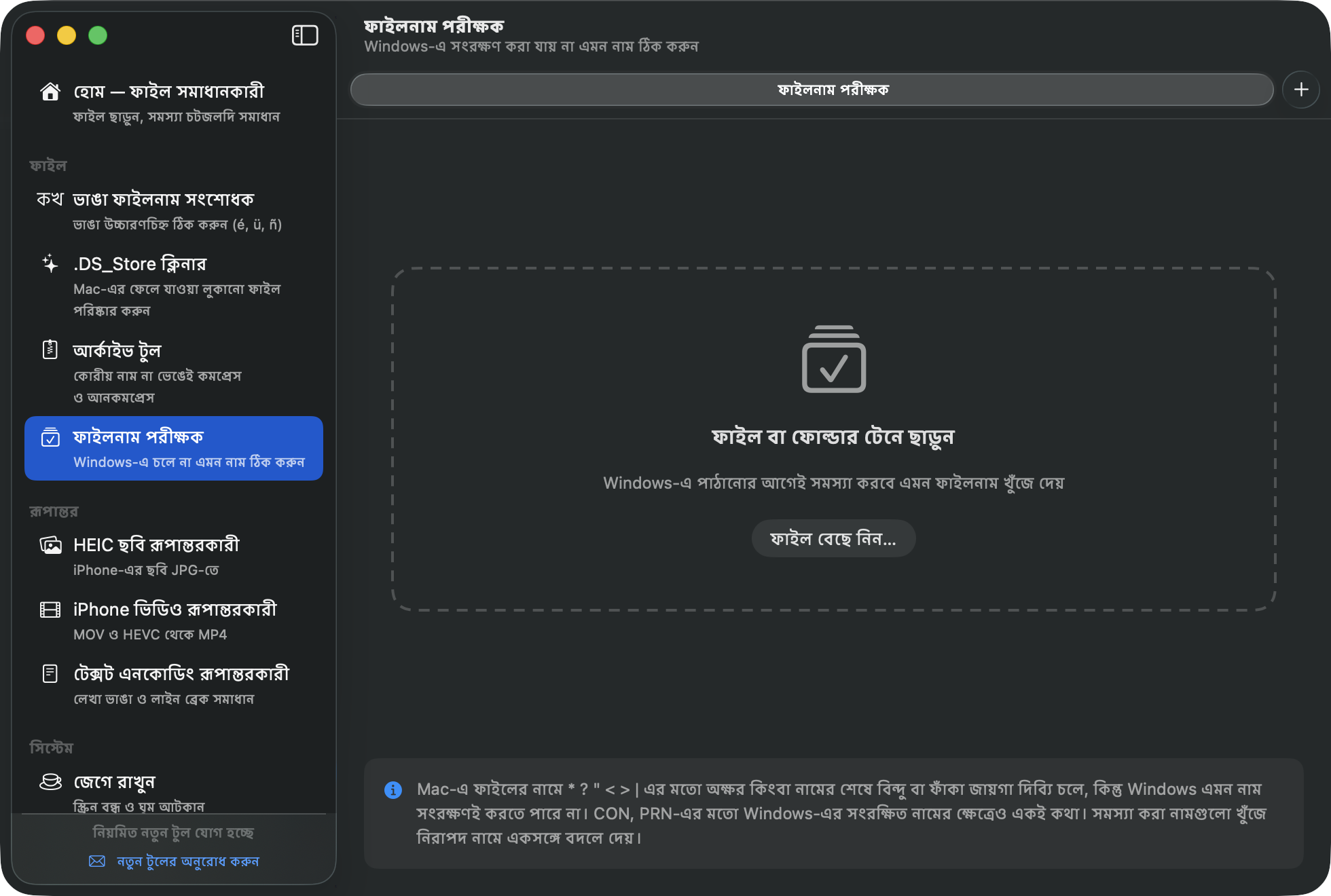Select ফাইলনাম পরীক্ষক in the sidebar
Viewport: 1331px width, 896px height.
coord(174,449)
